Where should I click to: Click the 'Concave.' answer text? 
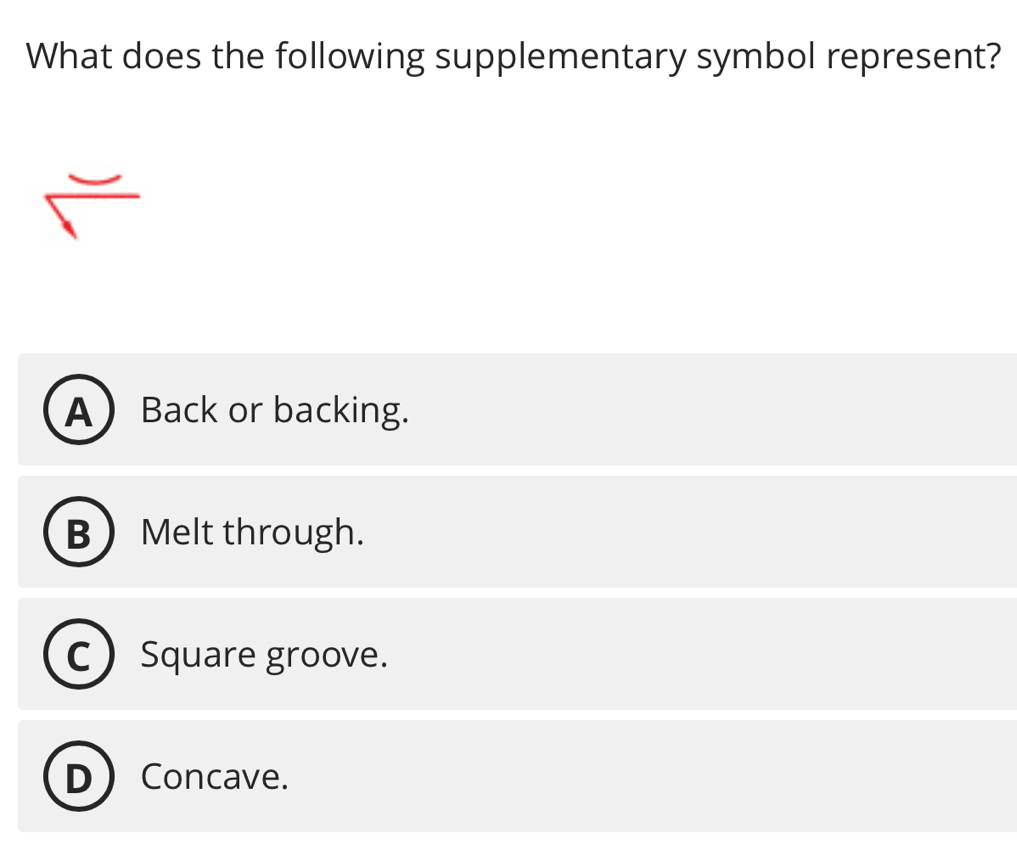[x=215, y=777]
